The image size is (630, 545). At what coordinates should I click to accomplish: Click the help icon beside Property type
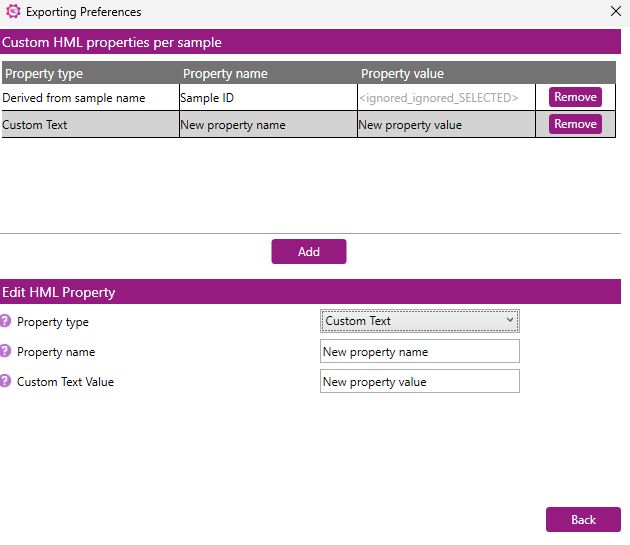(x=5, y=321)
